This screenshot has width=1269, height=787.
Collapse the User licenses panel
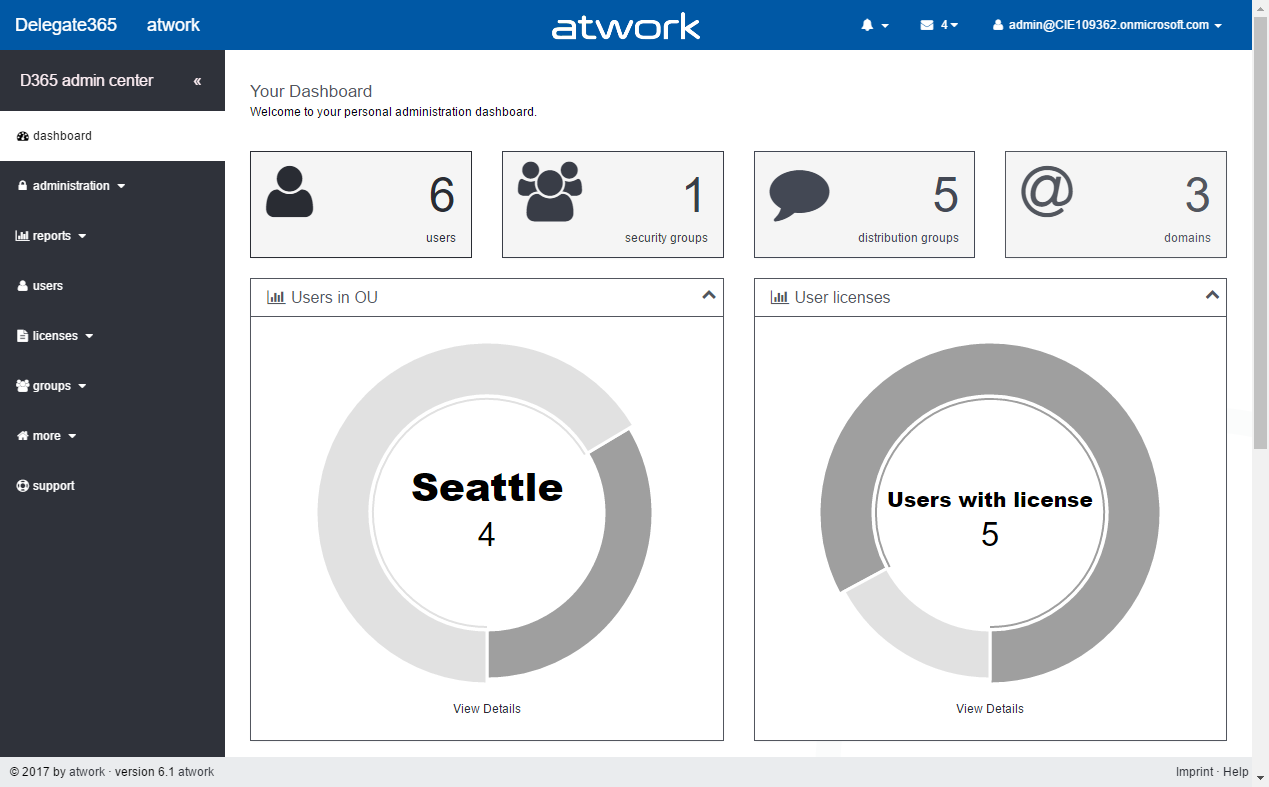1212,295
